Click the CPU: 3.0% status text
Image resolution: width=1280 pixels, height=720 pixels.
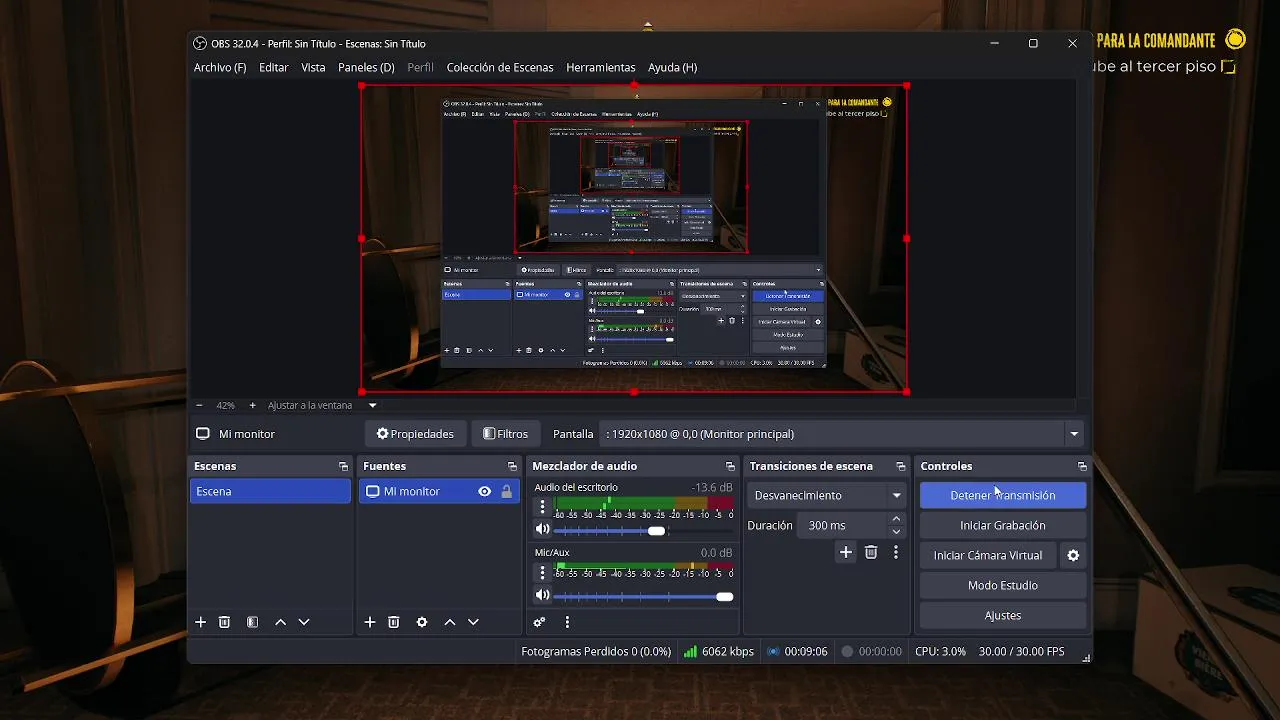coord(940,651)
